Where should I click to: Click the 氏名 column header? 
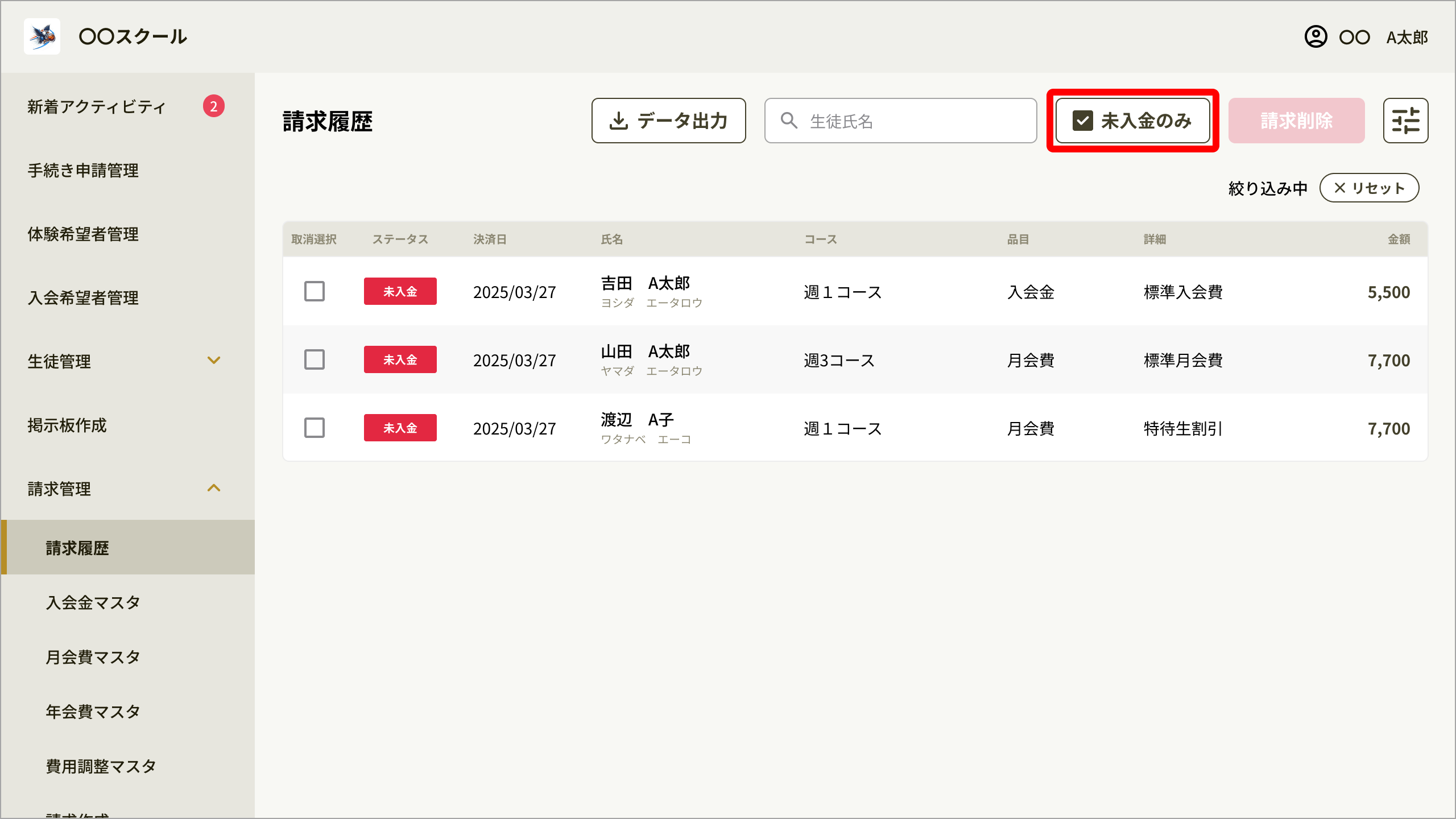click(612, 239)
